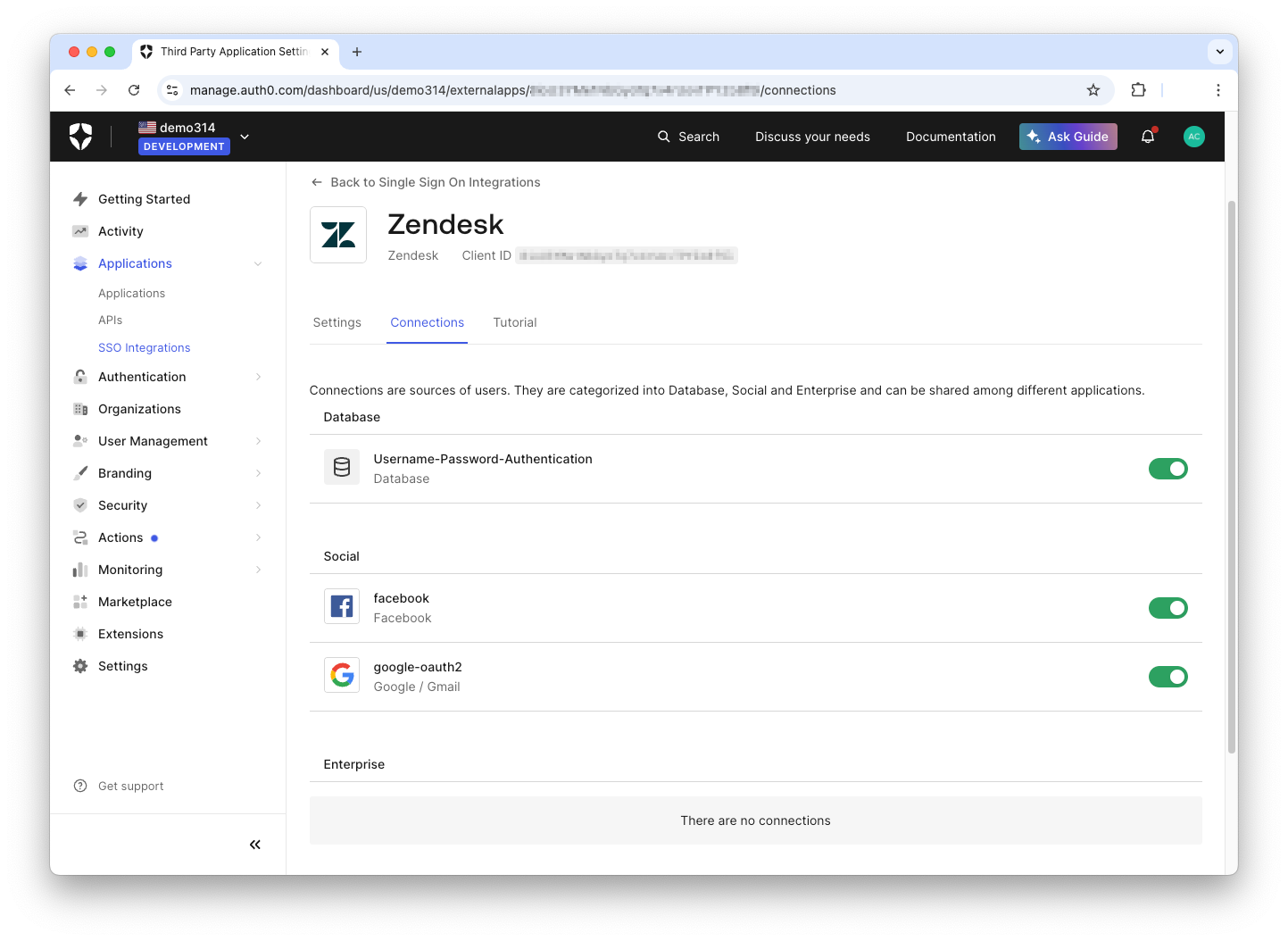The height and width of the screenshot is (941, 1288).
Task: Click the Monitoring bar chart icon
Action: pyautogui.click(x=80, y=570)
